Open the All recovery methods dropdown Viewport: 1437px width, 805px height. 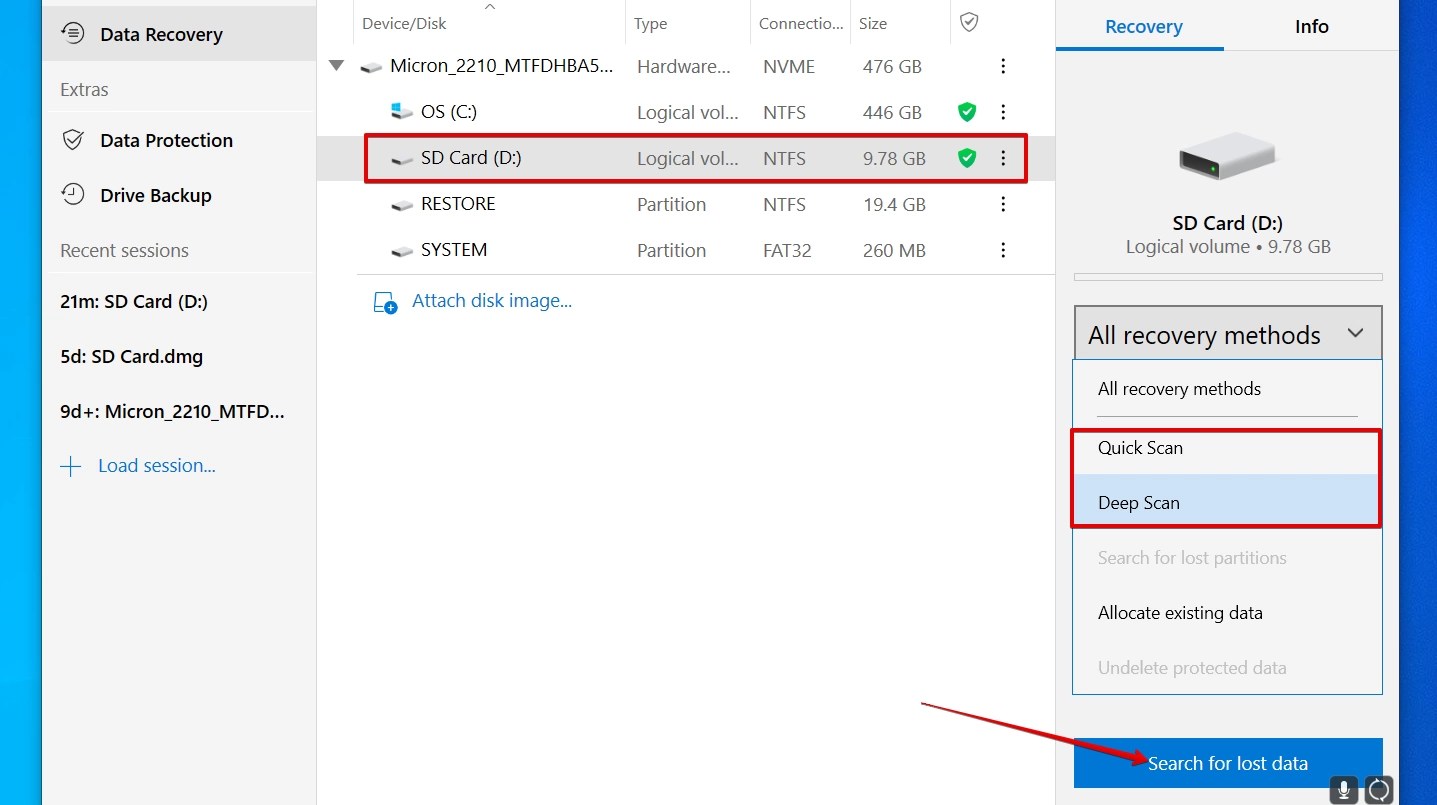coord(1227,333)
